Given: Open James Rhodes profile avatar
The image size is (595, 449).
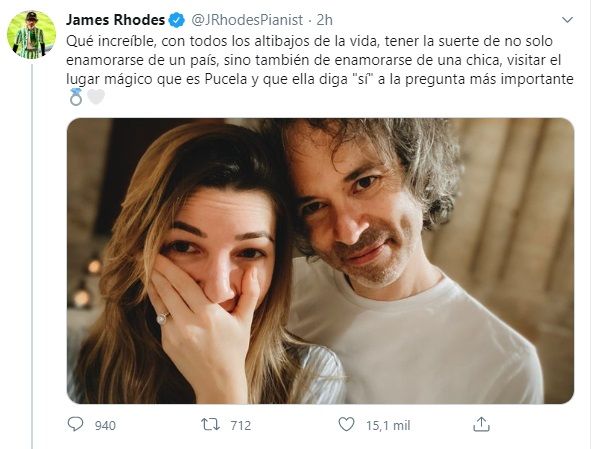Looking at the screenshot, I should (31, 35).
